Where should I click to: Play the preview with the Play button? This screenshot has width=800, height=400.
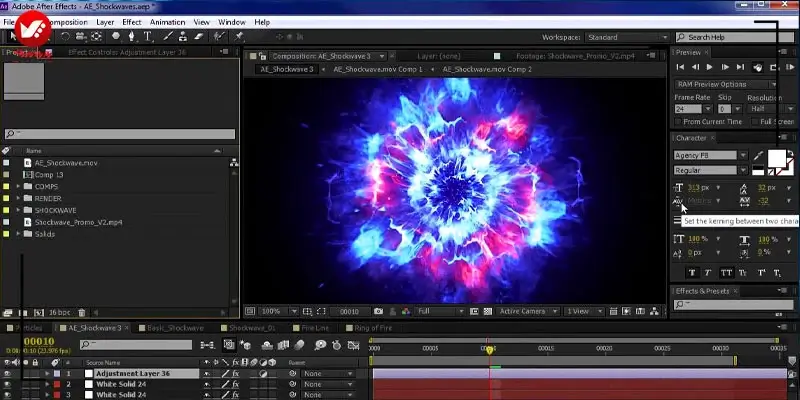click(x=709, y=67)
